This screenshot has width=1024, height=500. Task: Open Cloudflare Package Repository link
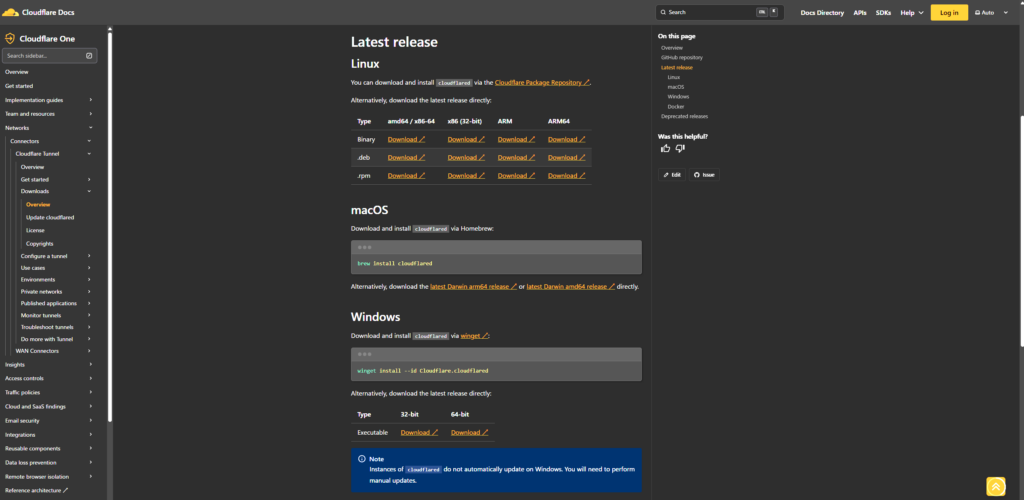pyautogui.click(x=542, y=83)
